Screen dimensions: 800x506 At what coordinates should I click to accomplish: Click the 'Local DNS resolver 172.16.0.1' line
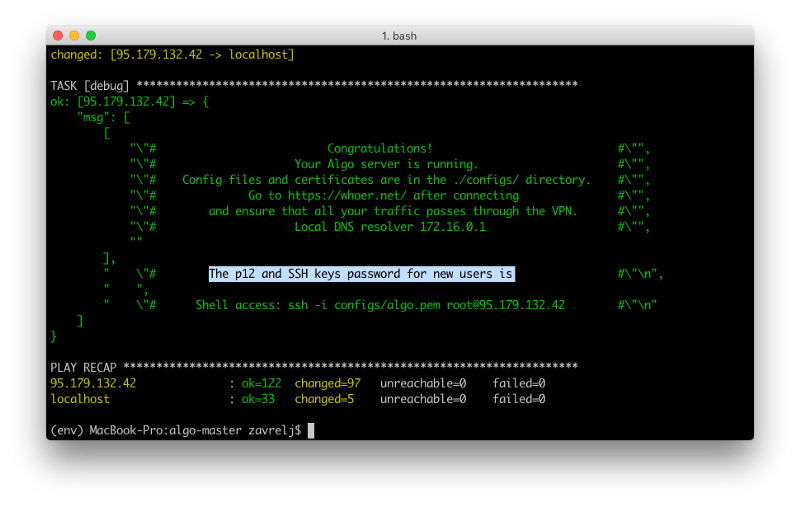pos(390,227)
